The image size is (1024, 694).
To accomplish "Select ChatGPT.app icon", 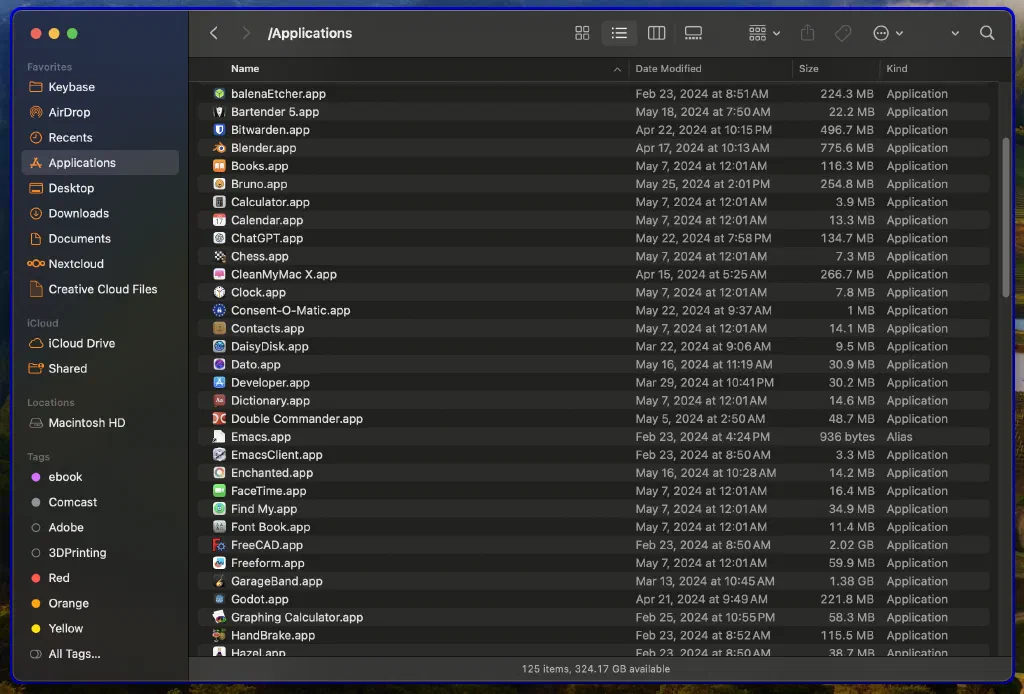I will [219, 238].
